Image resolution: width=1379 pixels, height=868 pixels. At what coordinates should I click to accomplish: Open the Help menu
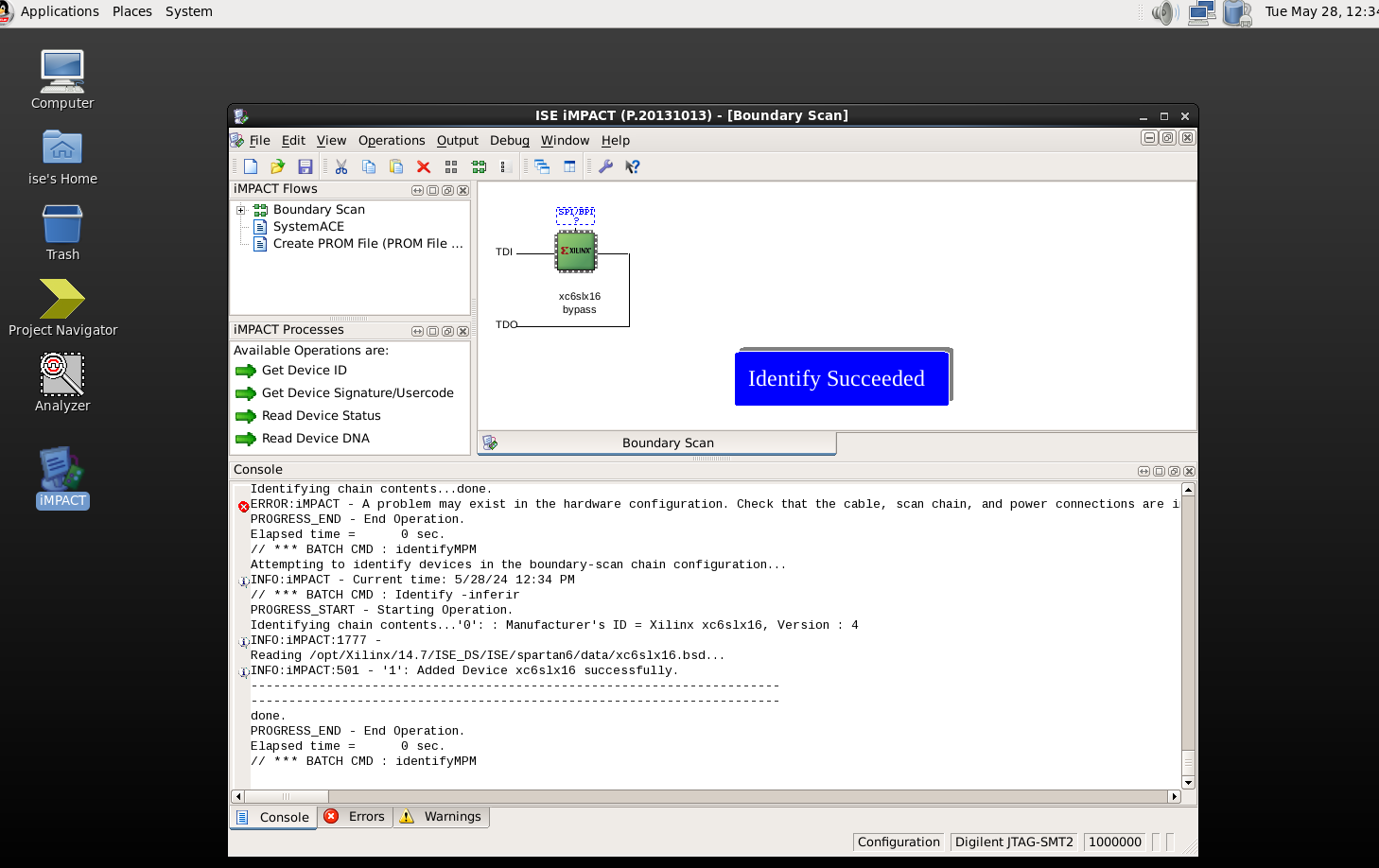click(615, 141)
